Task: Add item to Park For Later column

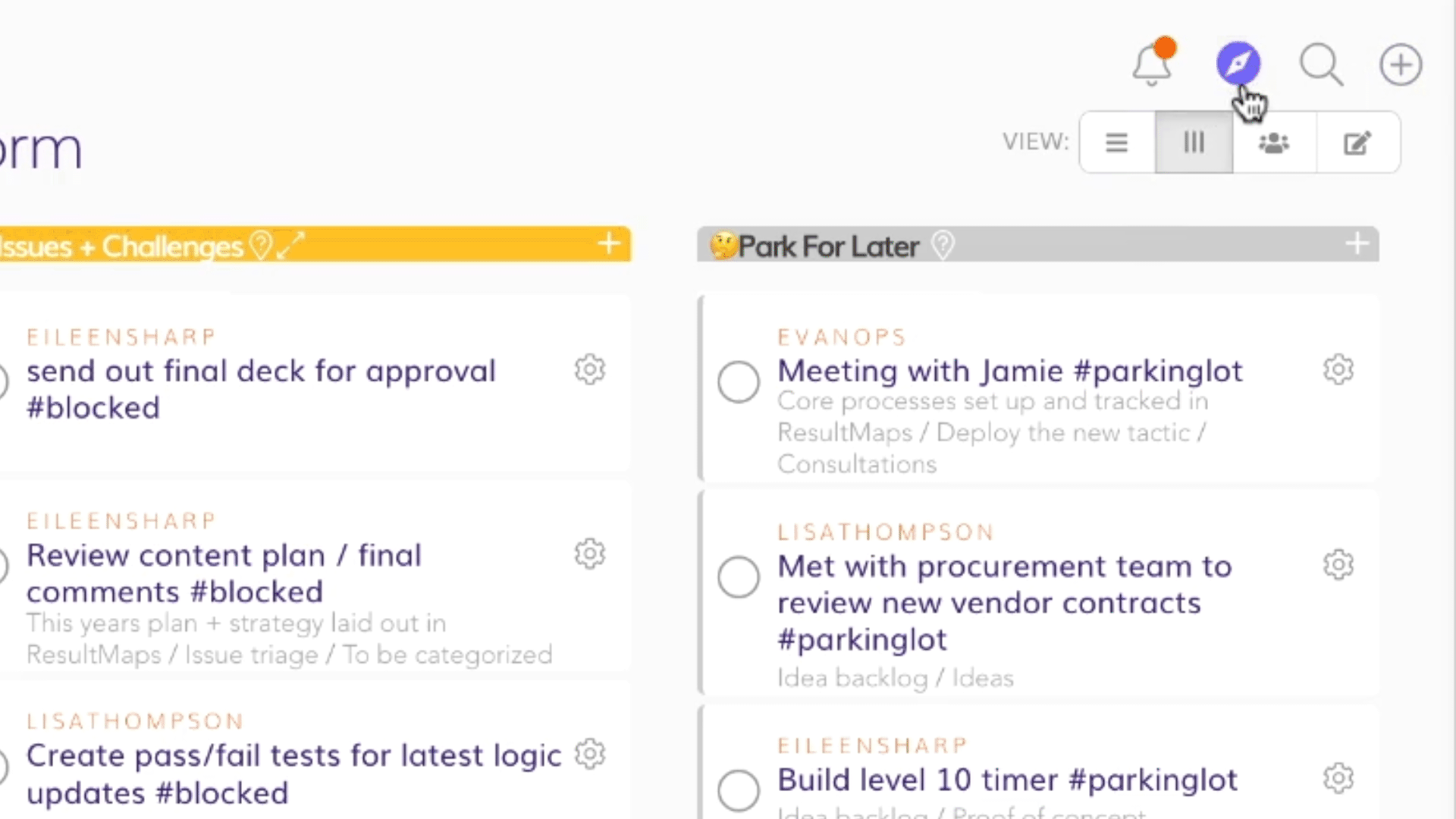Action: pyautogui.click(x=1357, y=244)
